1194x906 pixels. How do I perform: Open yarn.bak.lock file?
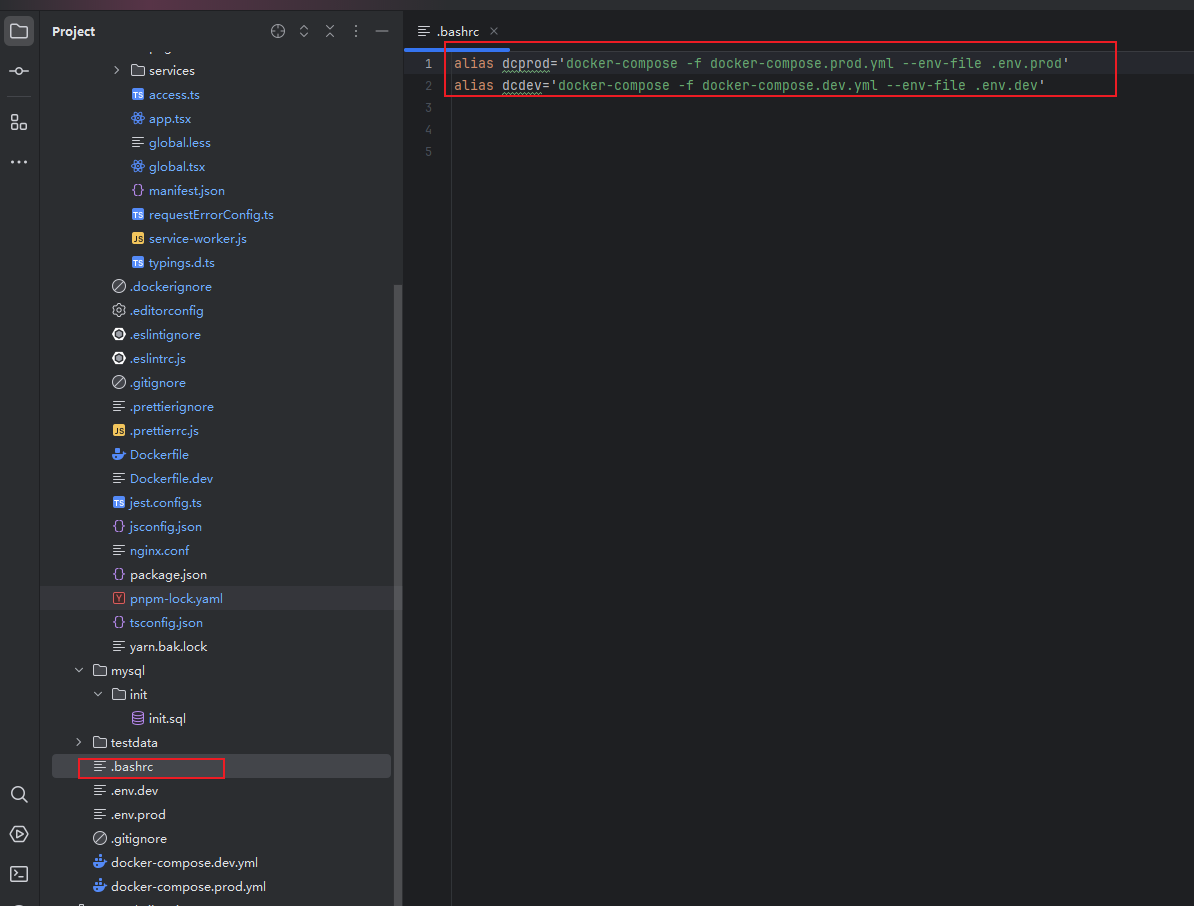tap(168, 646)
